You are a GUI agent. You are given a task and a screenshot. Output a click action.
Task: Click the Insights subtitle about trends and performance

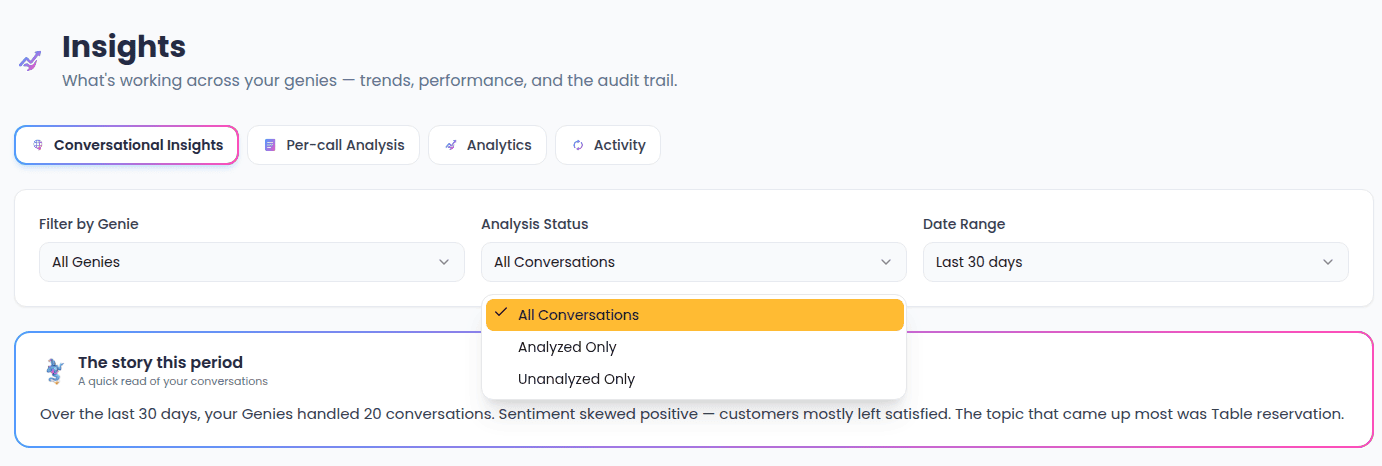click(370, 80)
